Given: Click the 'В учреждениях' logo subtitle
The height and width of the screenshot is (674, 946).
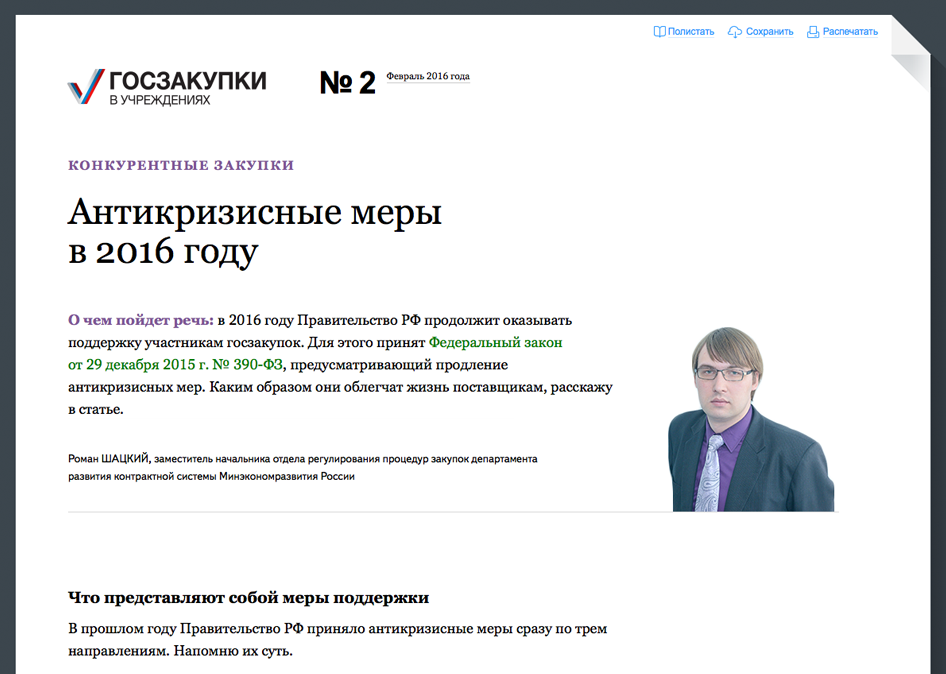Looking at the screenshot, I should click(x=160, y=100).
